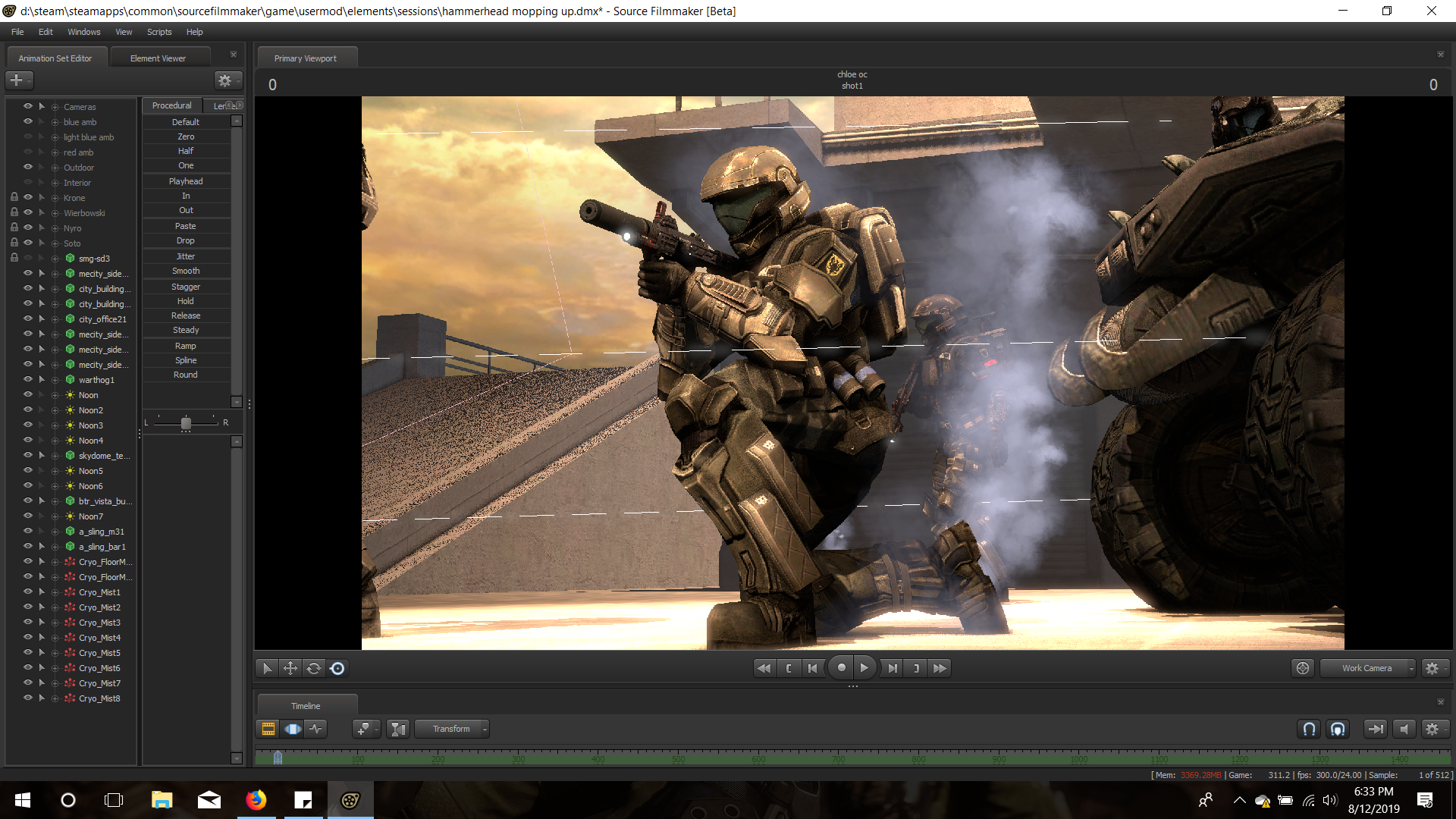Screen dimensions: 1456x819
Task: Click the Jitter procedural preset
Action: [x=186, y=256]
